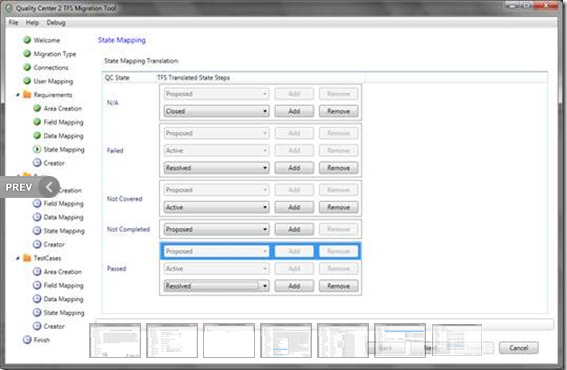This screenshot has width=567, height=370.
Task: Open the Proposed dropdown for Not Completed
Action: (x=216, y=229)
